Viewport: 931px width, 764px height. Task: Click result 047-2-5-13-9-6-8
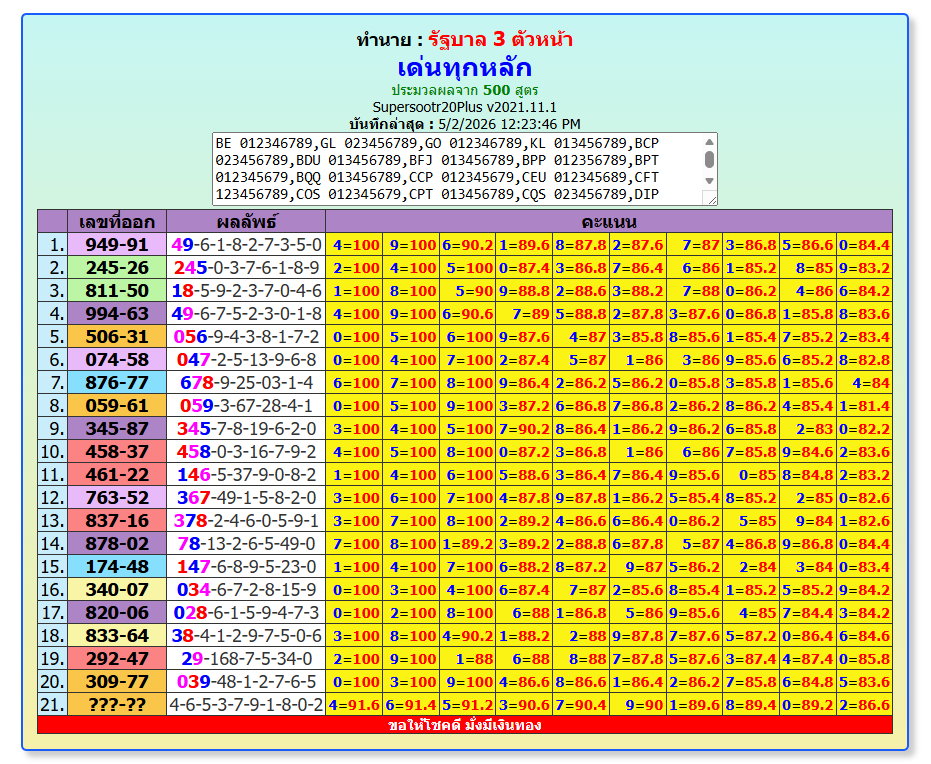pyautogui.click(x=246, y=360)
